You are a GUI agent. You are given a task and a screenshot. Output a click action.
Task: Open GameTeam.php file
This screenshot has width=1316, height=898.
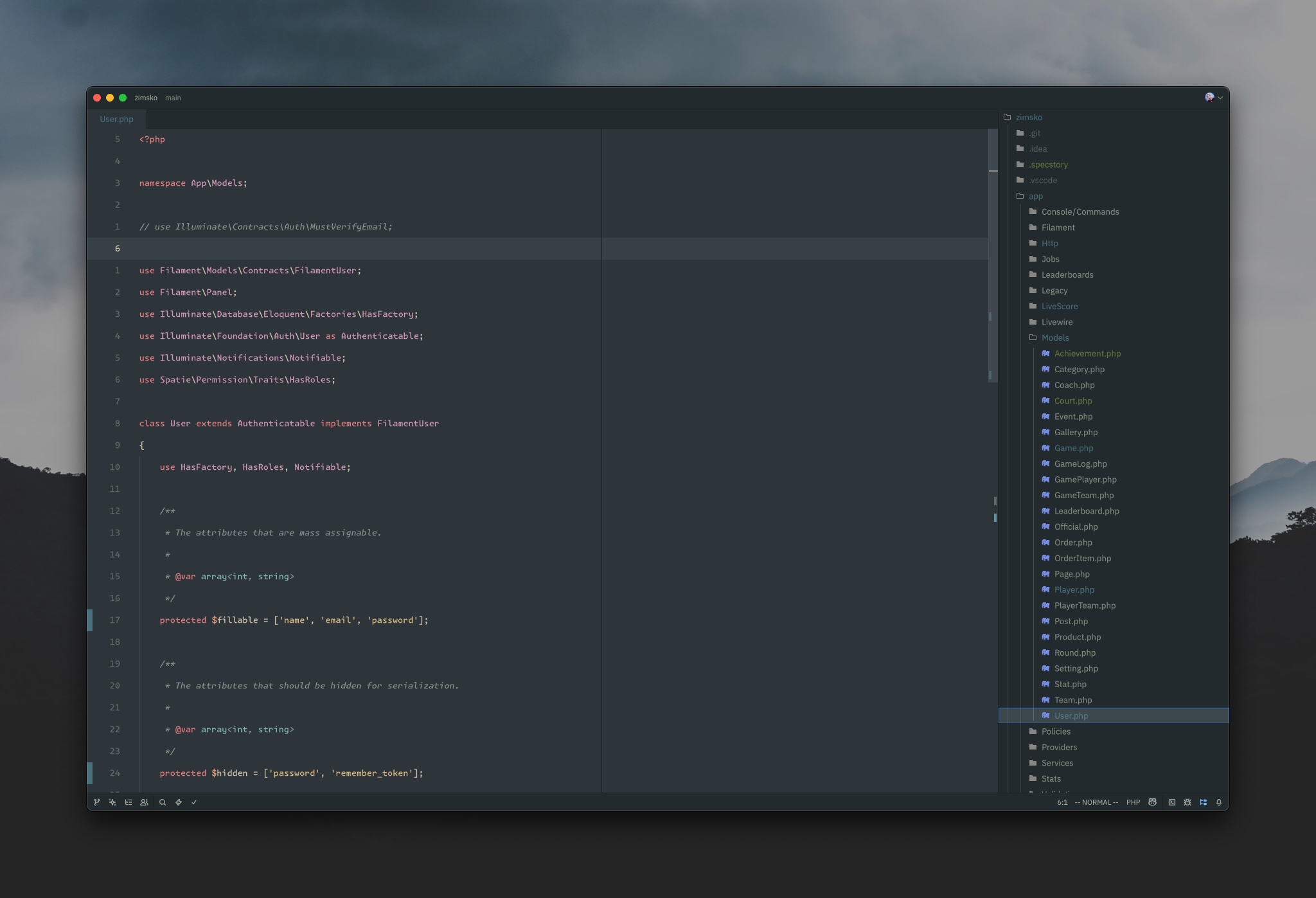click(x=1114, y=495)
